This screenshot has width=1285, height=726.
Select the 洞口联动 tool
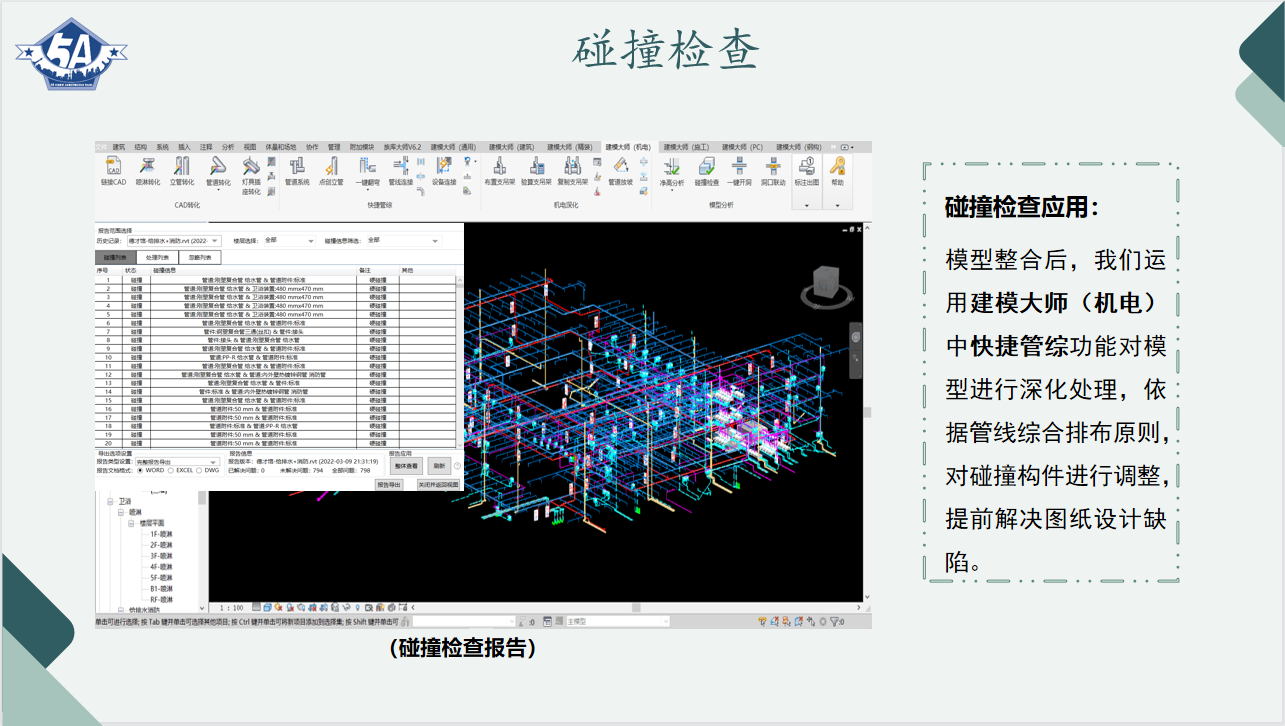773,170
